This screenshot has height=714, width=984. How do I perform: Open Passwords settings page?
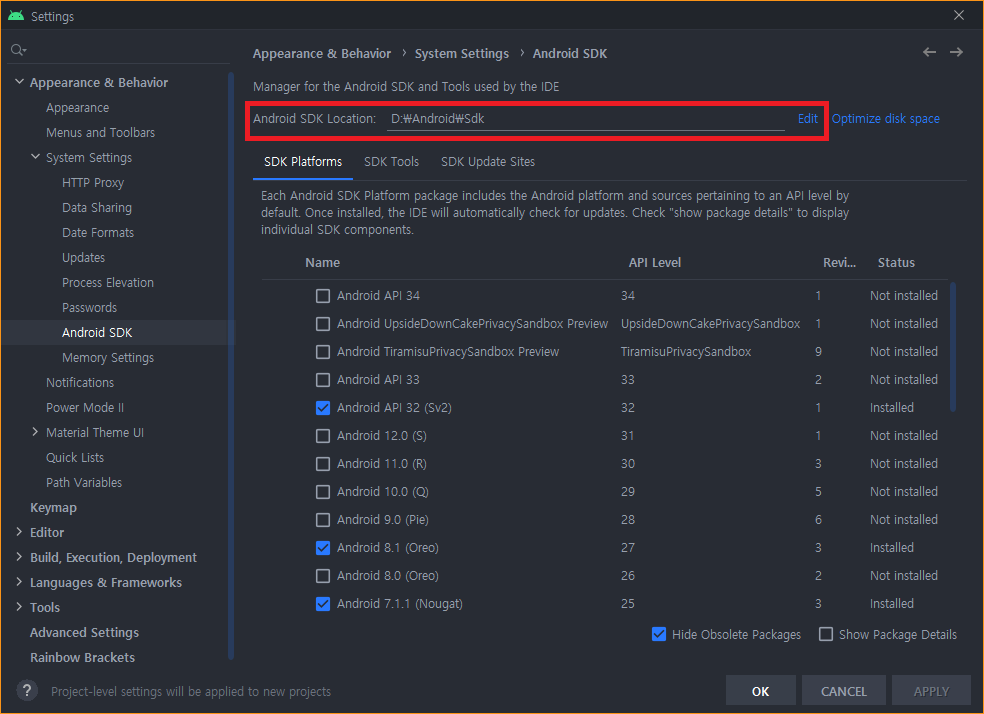[x=89, y=307]
